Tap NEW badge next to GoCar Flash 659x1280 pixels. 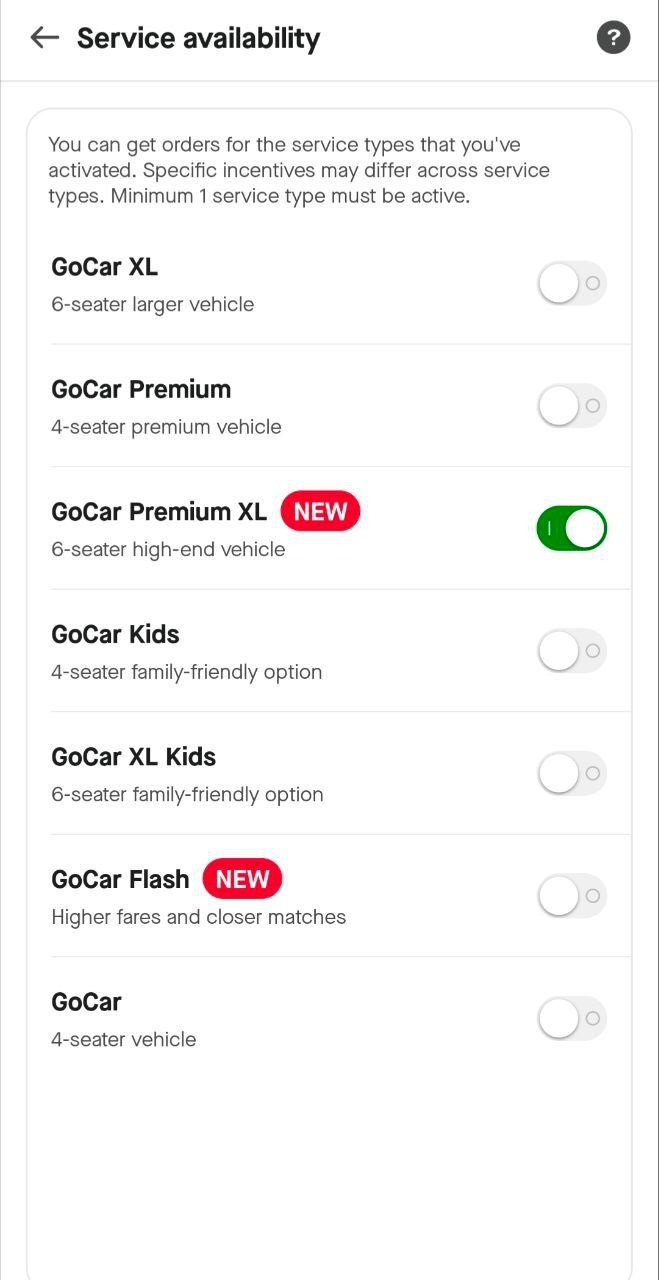pos(242,879)
